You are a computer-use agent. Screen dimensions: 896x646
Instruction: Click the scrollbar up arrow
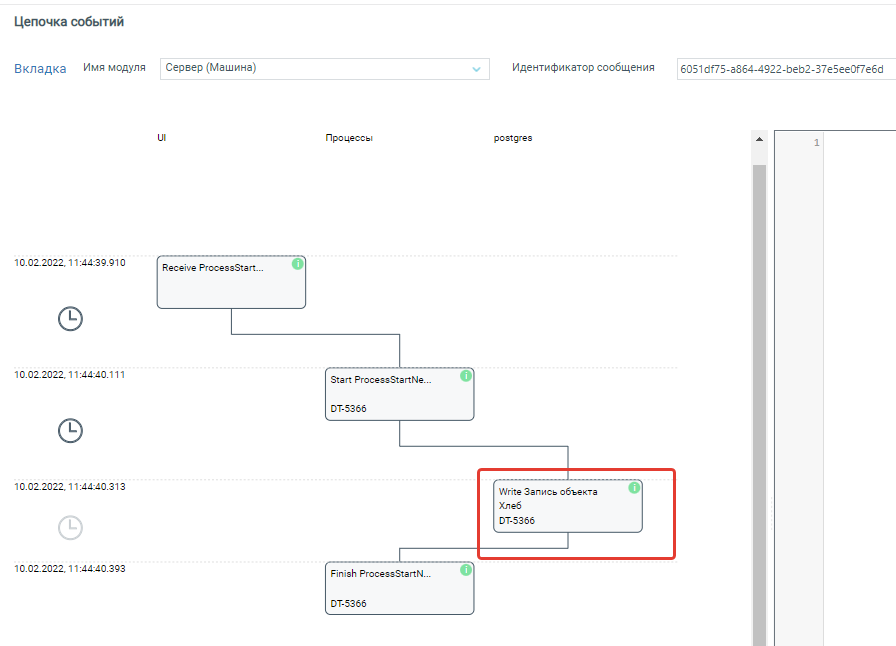pyautogui.click(x=759, y=139)
